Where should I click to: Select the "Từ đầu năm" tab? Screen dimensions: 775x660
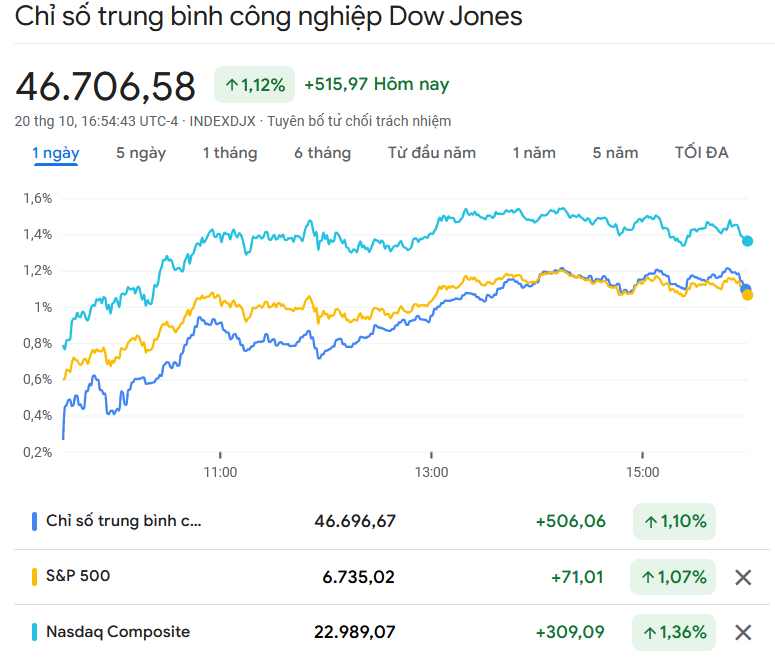pyautogui.click(x=432, y=153)
